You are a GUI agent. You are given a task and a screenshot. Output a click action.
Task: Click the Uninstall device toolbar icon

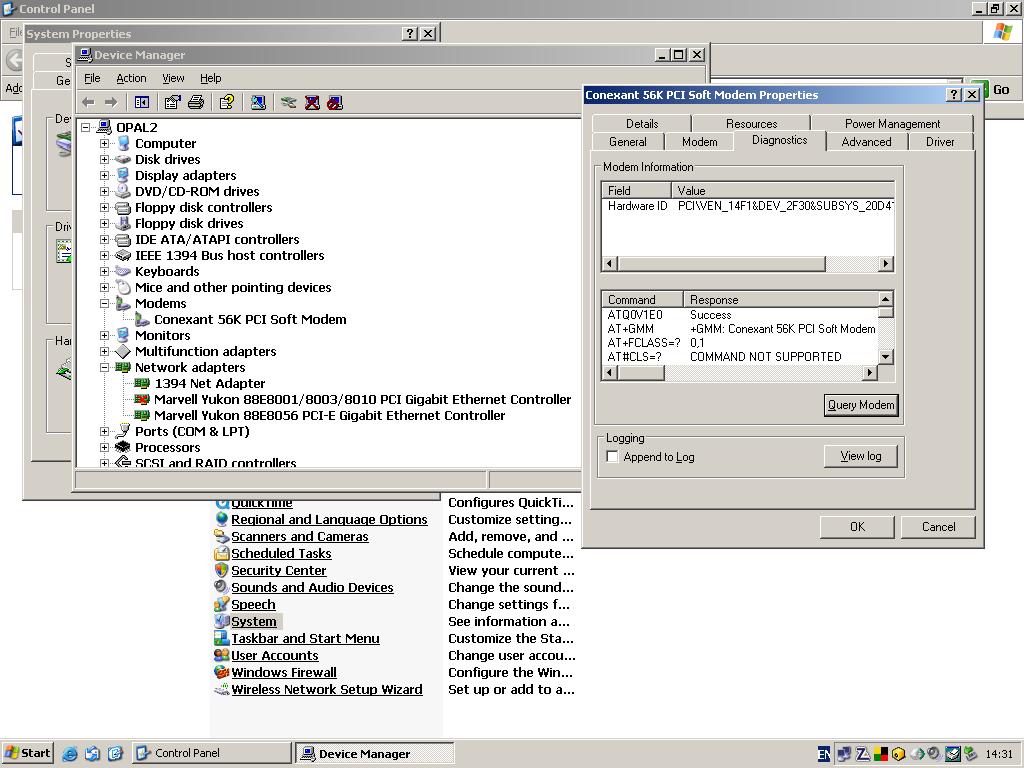click(312, 103)
